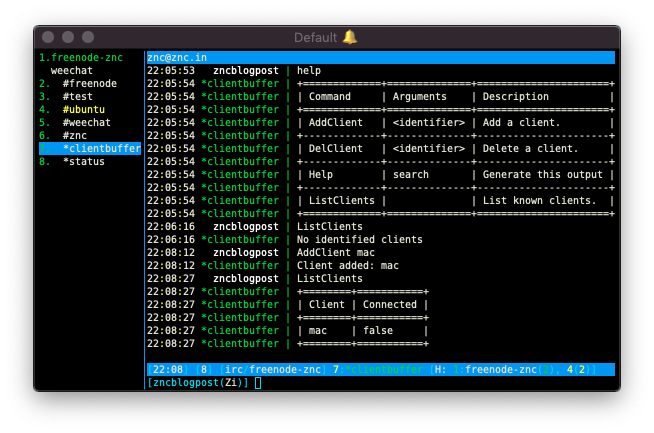
Task: Click the AddClient command in help table
Action: 336,123
